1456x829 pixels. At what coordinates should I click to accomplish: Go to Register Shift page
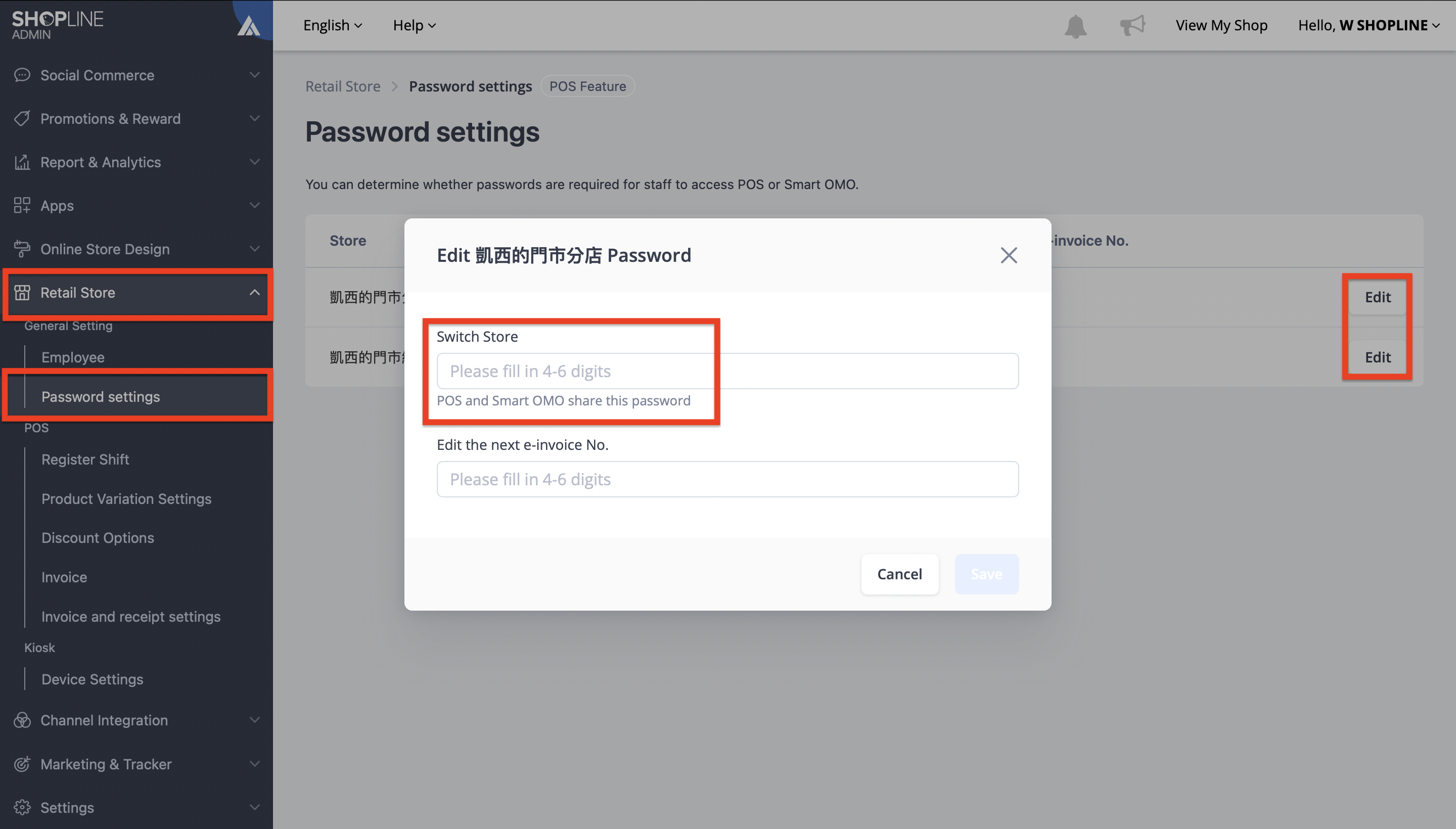tap(85, 459)
